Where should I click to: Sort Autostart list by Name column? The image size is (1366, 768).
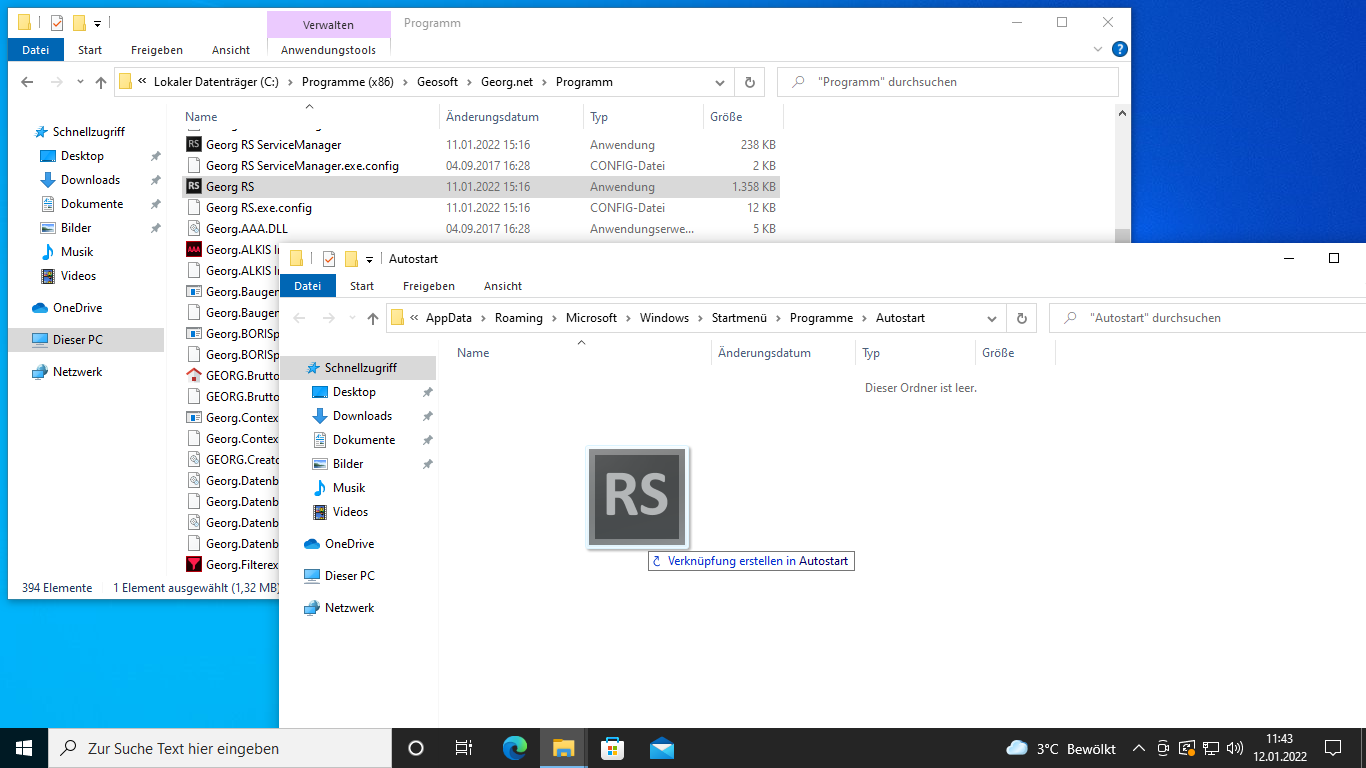pos(578,353)
